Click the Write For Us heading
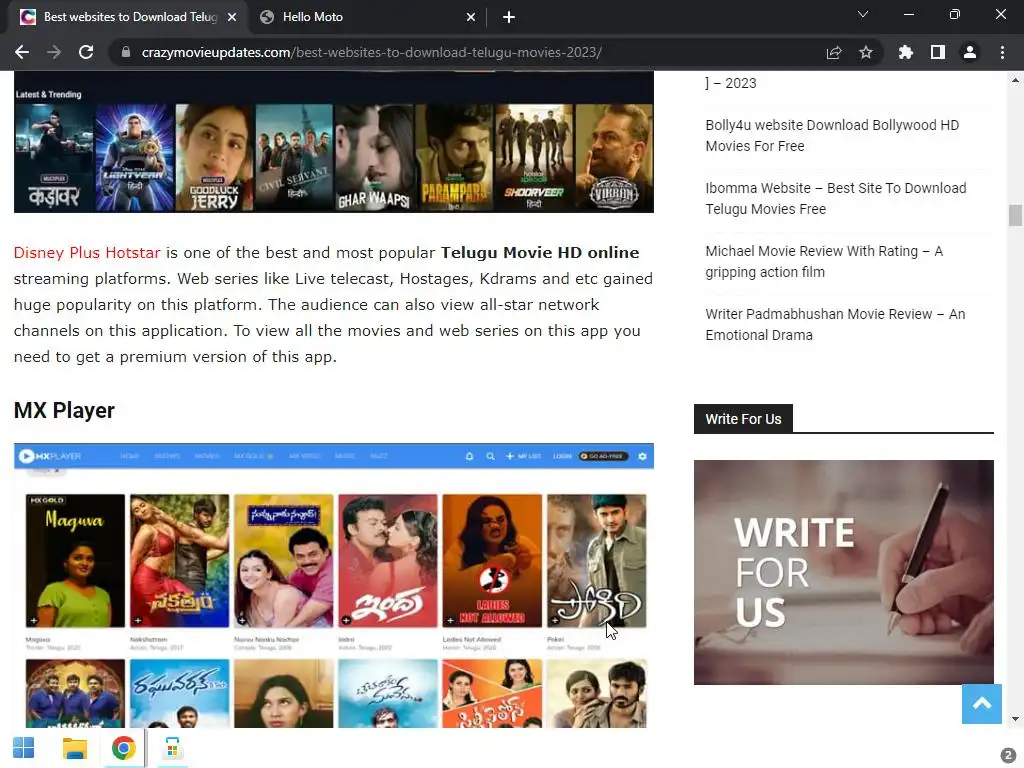This screenshot has width=1024, height=768. [743, 419]
